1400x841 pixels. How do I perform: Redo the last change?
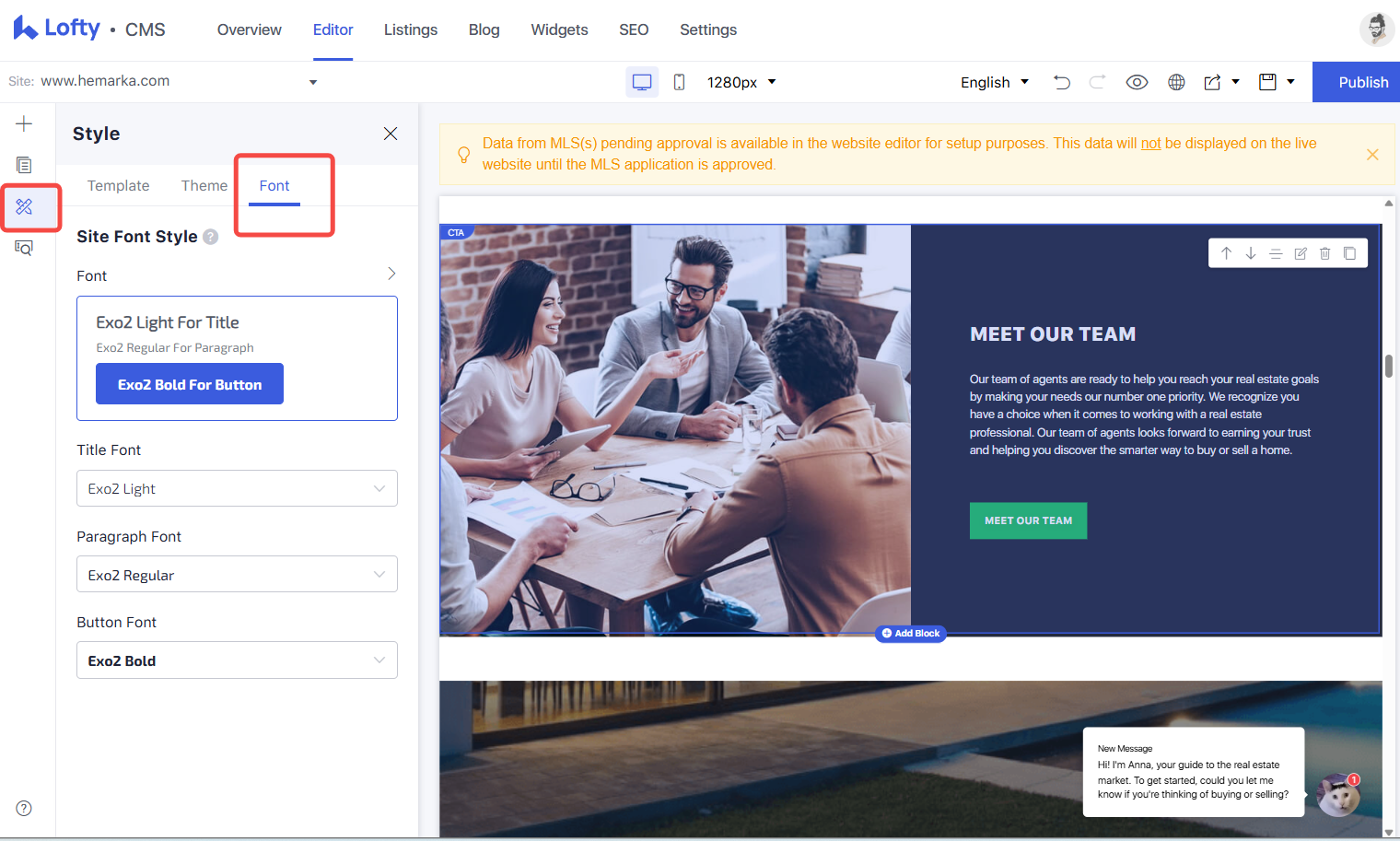pos(1097,82)
